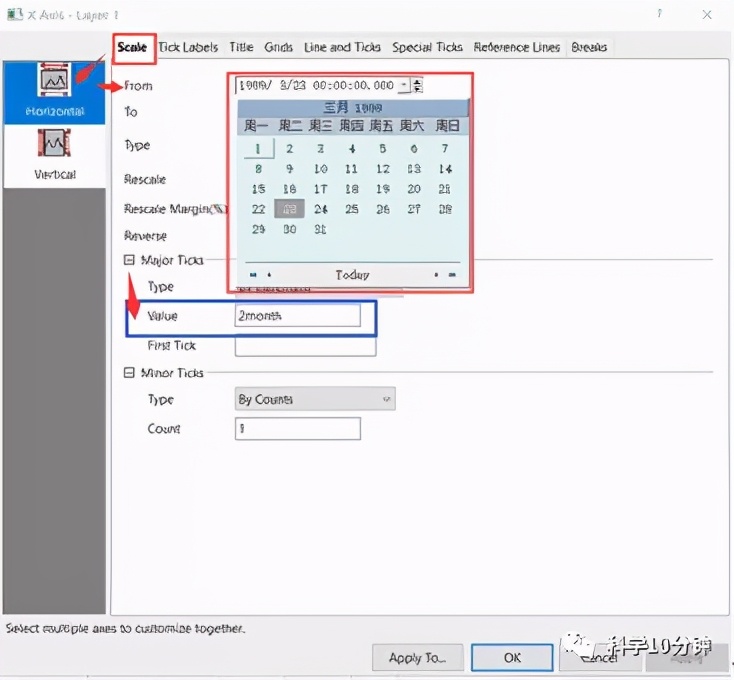The width and height of the screenshot is (734, 680).
Task: Switch to the Tick Labels tab
Action: (188, 47)
